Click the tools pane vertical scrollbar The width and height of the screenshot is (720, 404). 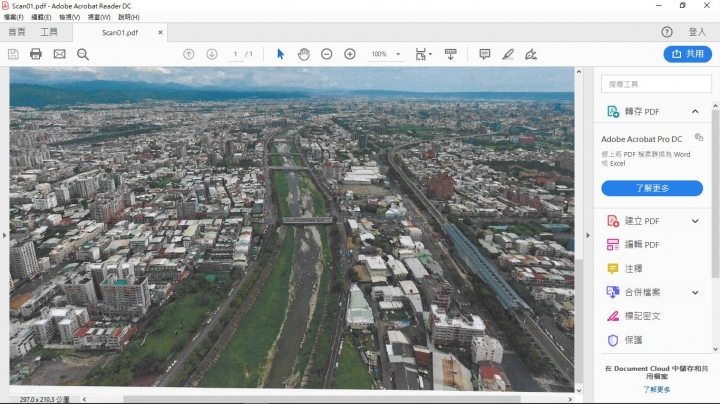pyautogui.click(x=715, y=193)
